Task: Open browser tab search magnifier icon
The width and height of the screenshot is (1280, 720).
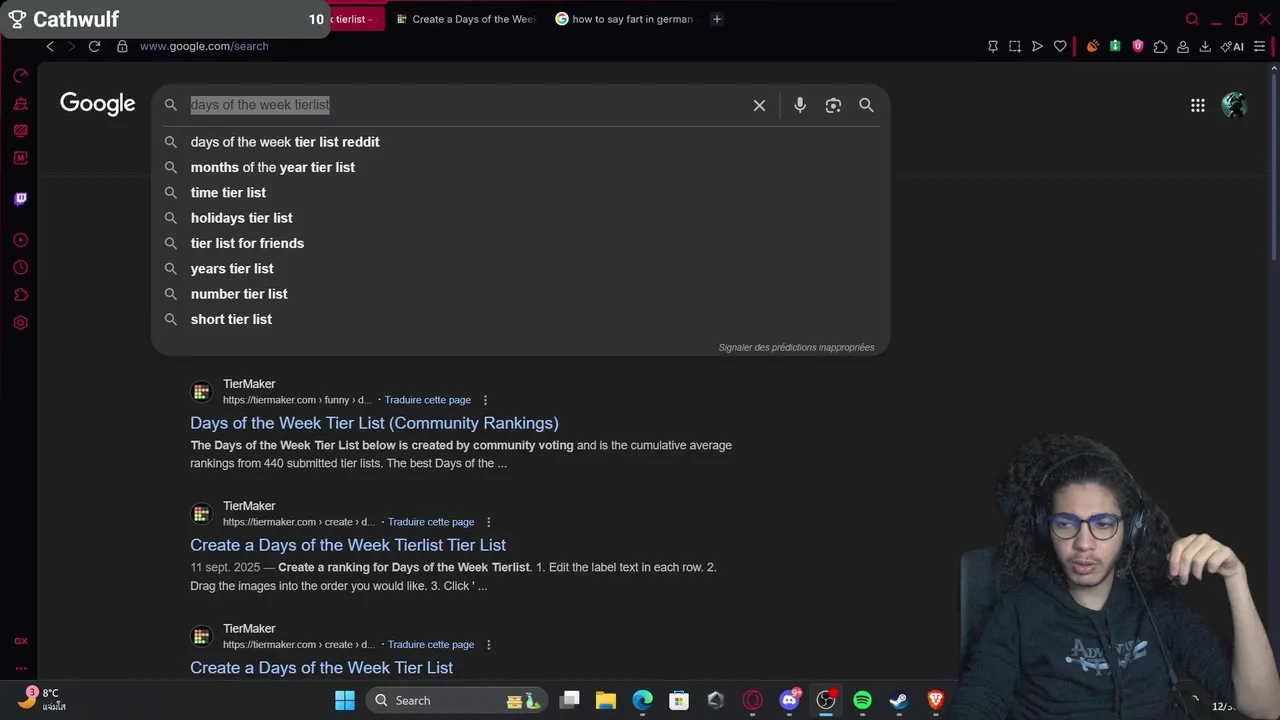Action: [1192, 19]
